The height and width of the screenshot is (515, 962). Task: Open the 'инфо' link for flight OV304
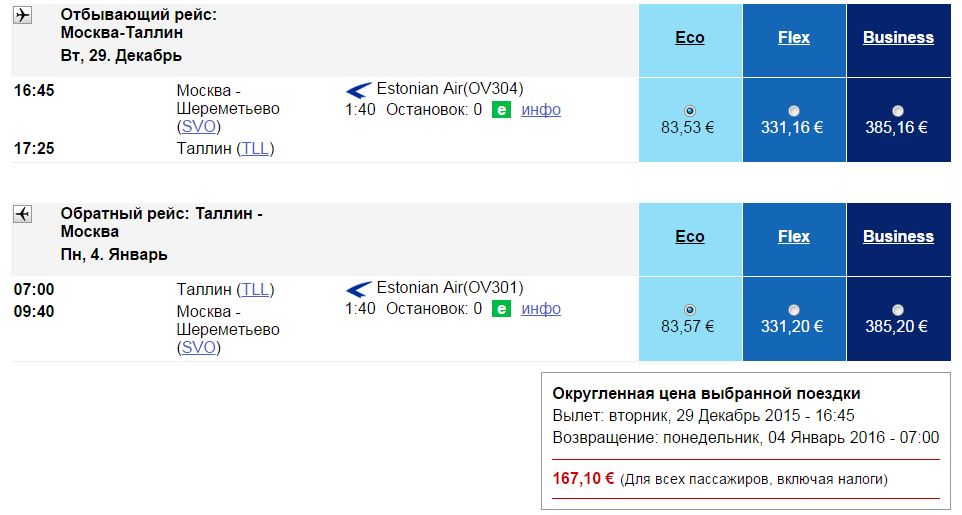pos(541,110)
